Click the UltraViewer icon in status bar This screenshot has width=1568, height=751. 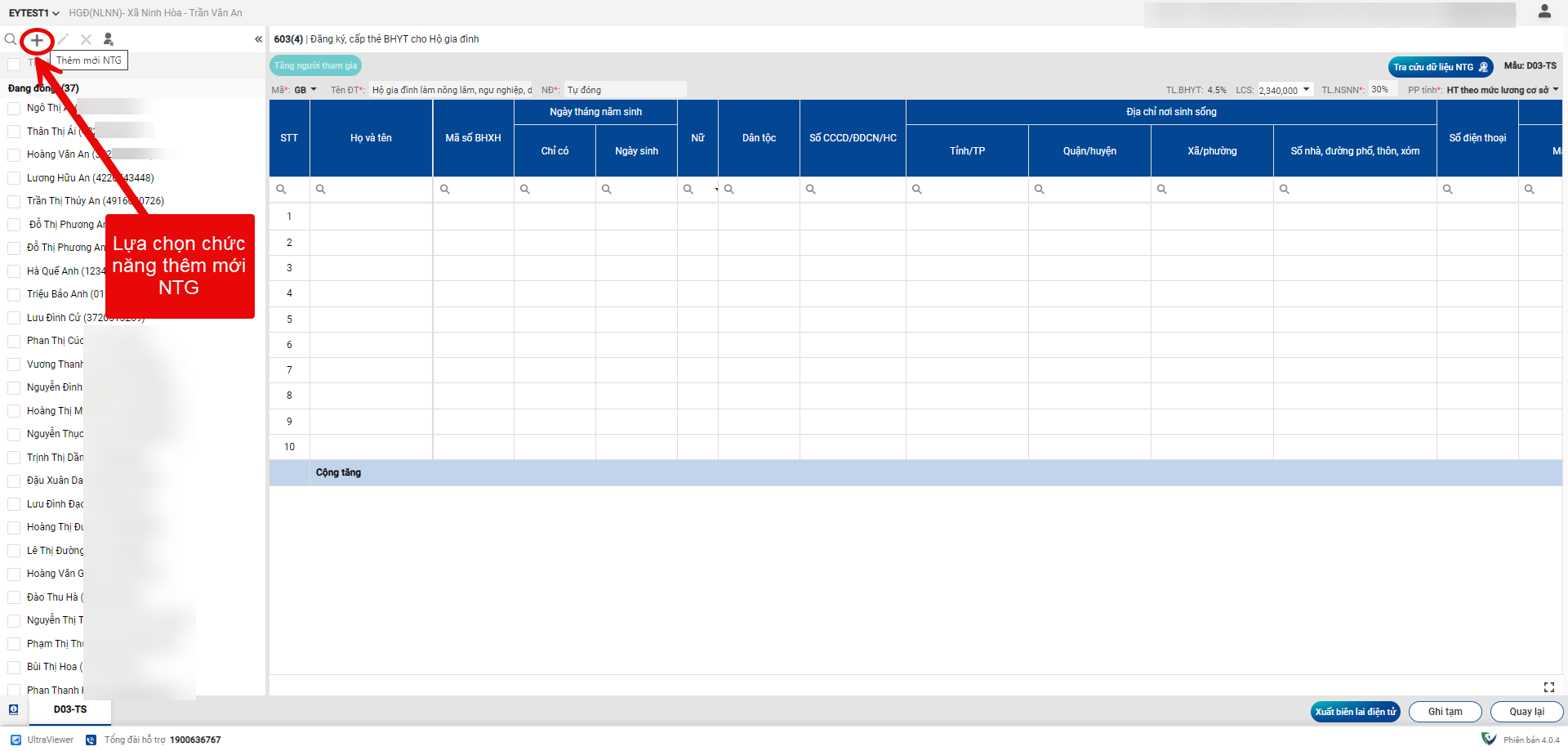(x=16, y=740)
